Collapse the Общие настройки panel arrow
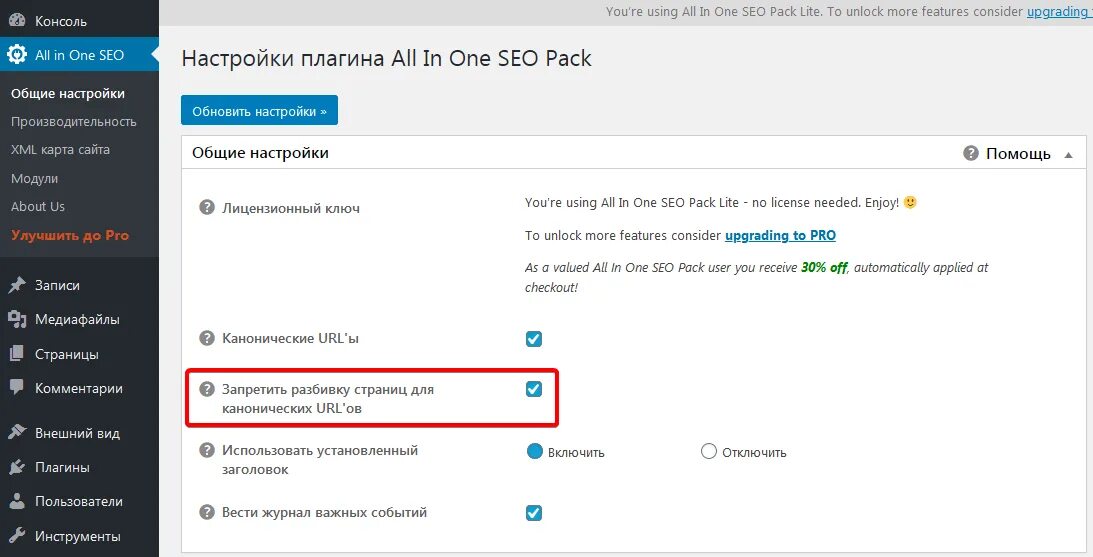The height and width of the screenshot is (557, 1093). pyautogui.click(x=1068, y=155)
